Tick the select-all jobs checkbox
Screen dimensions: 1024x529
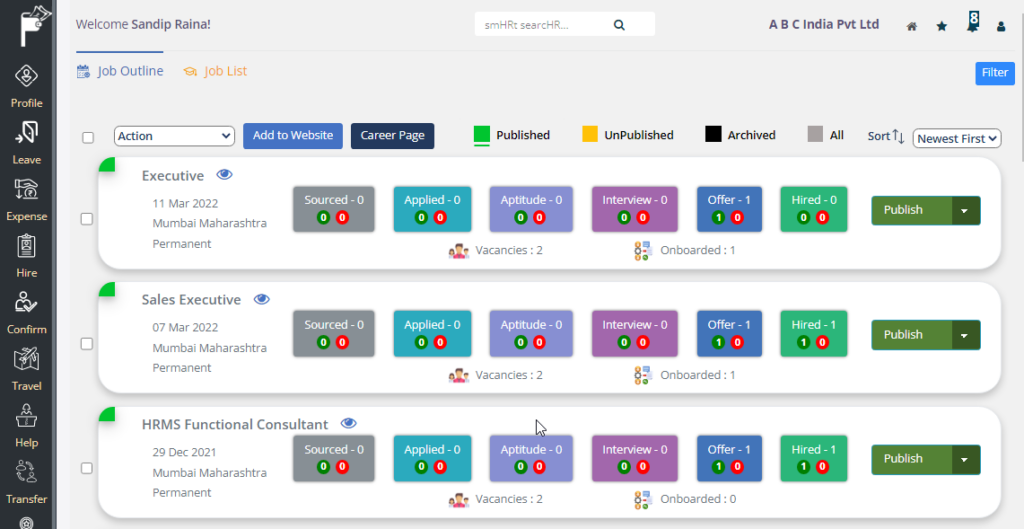click(x=88, y=137)
